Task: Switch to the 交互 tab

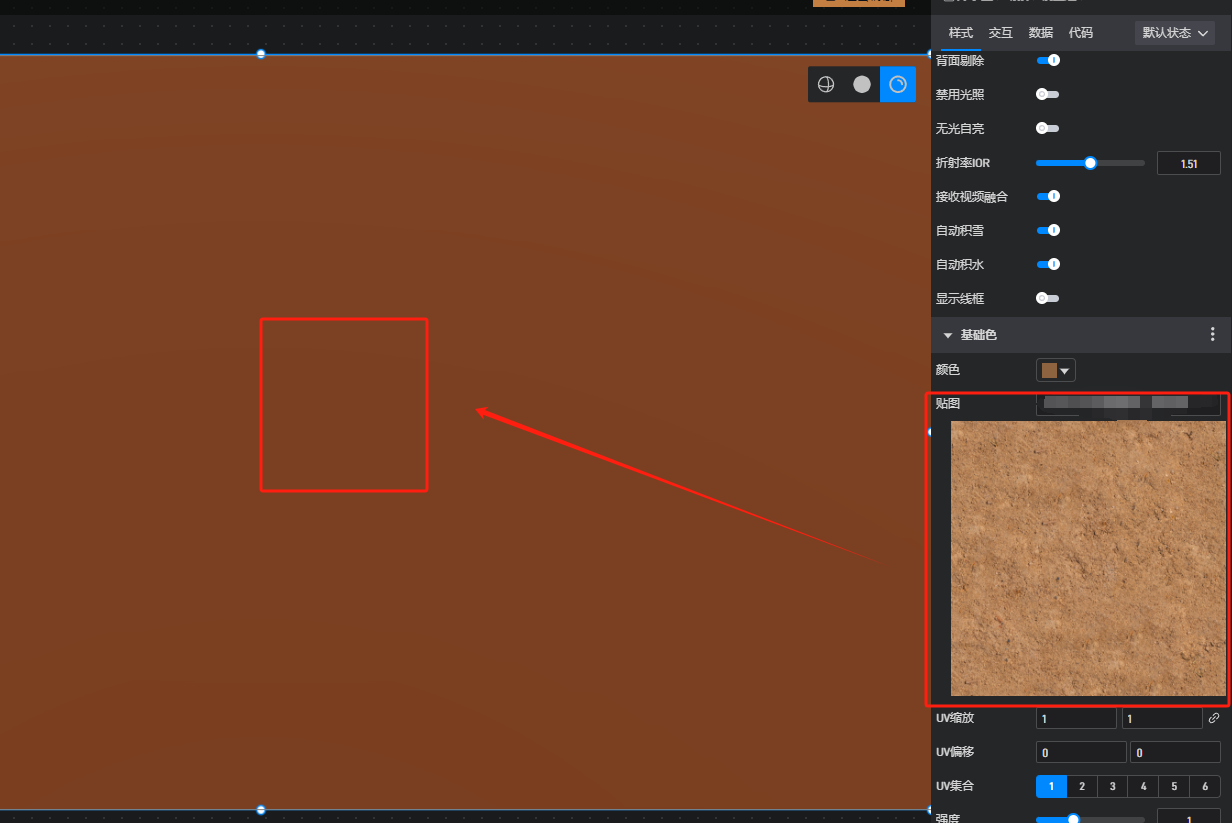Action: click(1000, 33)
